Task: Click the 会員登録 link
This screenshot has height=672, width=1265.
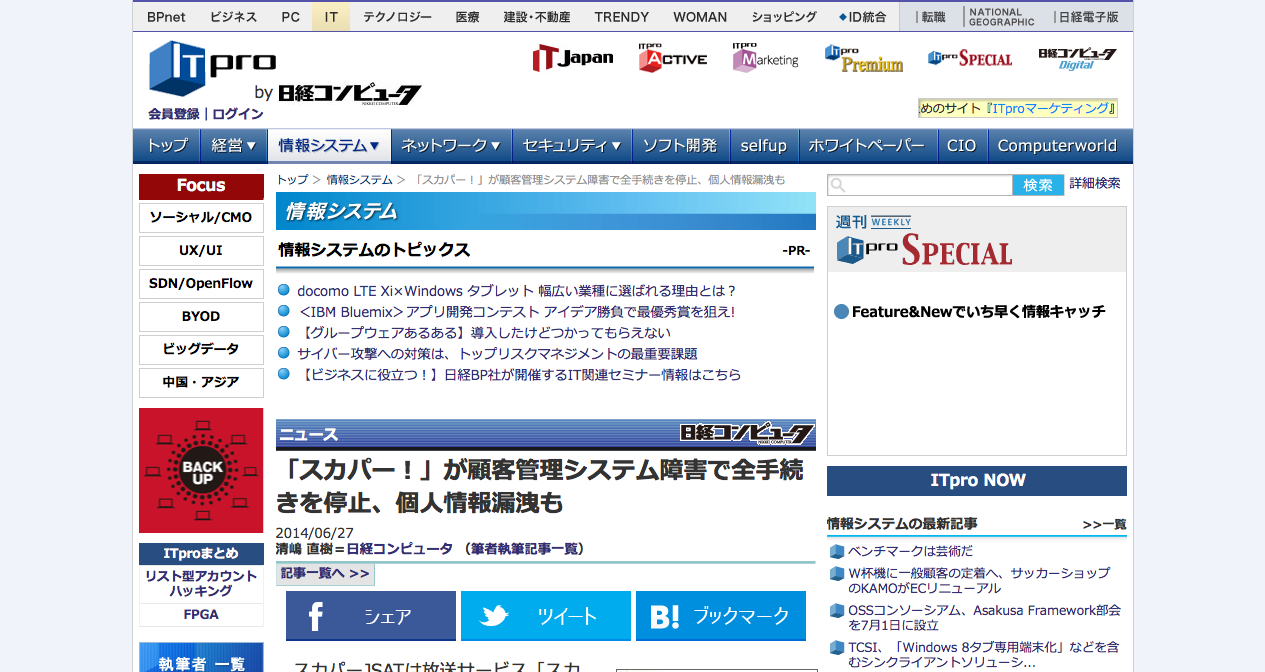Action: (x=174, y=114)
